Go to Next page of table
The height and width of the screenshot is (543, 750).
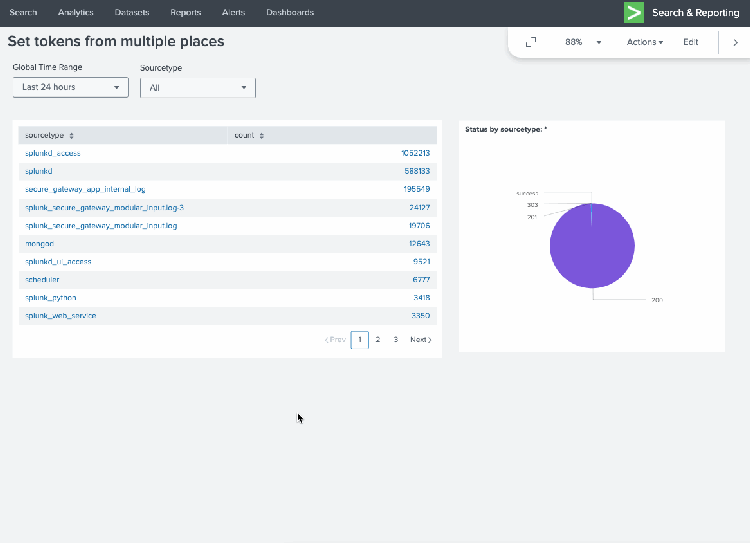pyautogui.click(x=420, y=340)
